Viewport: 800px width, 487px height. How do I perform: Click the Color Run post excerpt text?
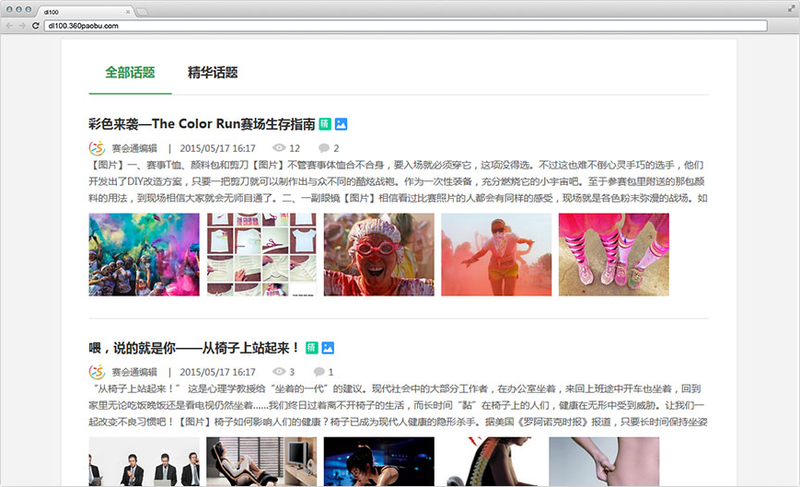[x=398, y=182]
